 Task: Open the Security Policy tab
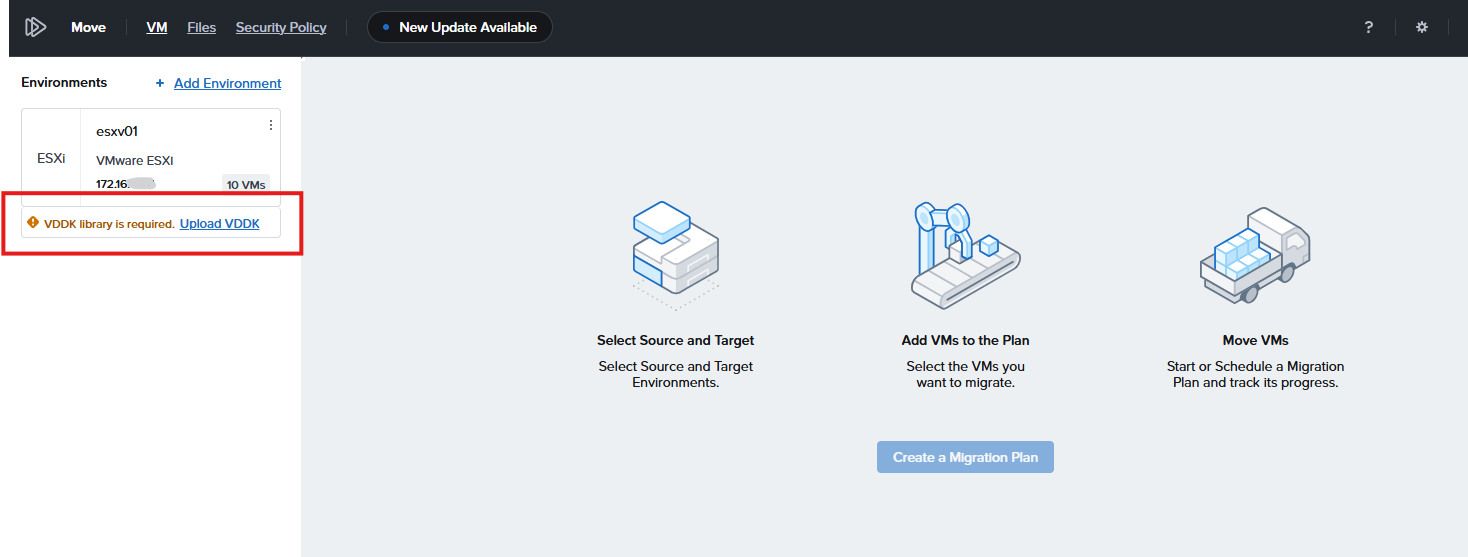tap(281, 27)
